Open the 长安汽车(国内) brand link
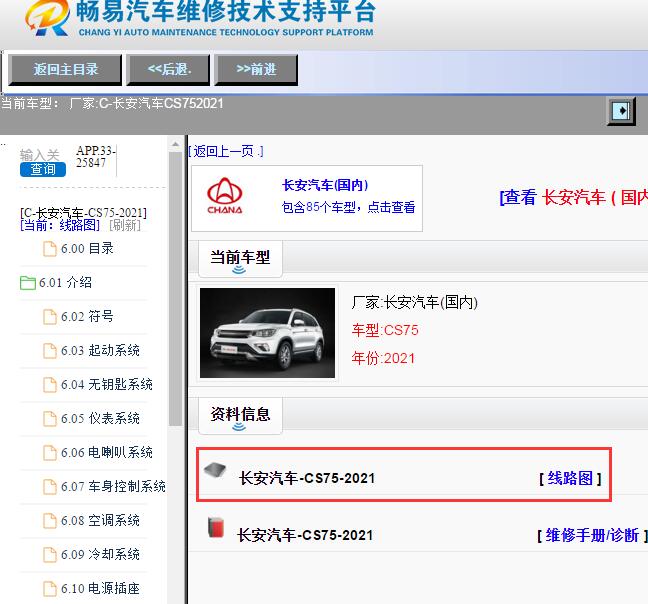Image resolution: width=648 pixels, height=604 pixels. (x=325, y=185)
